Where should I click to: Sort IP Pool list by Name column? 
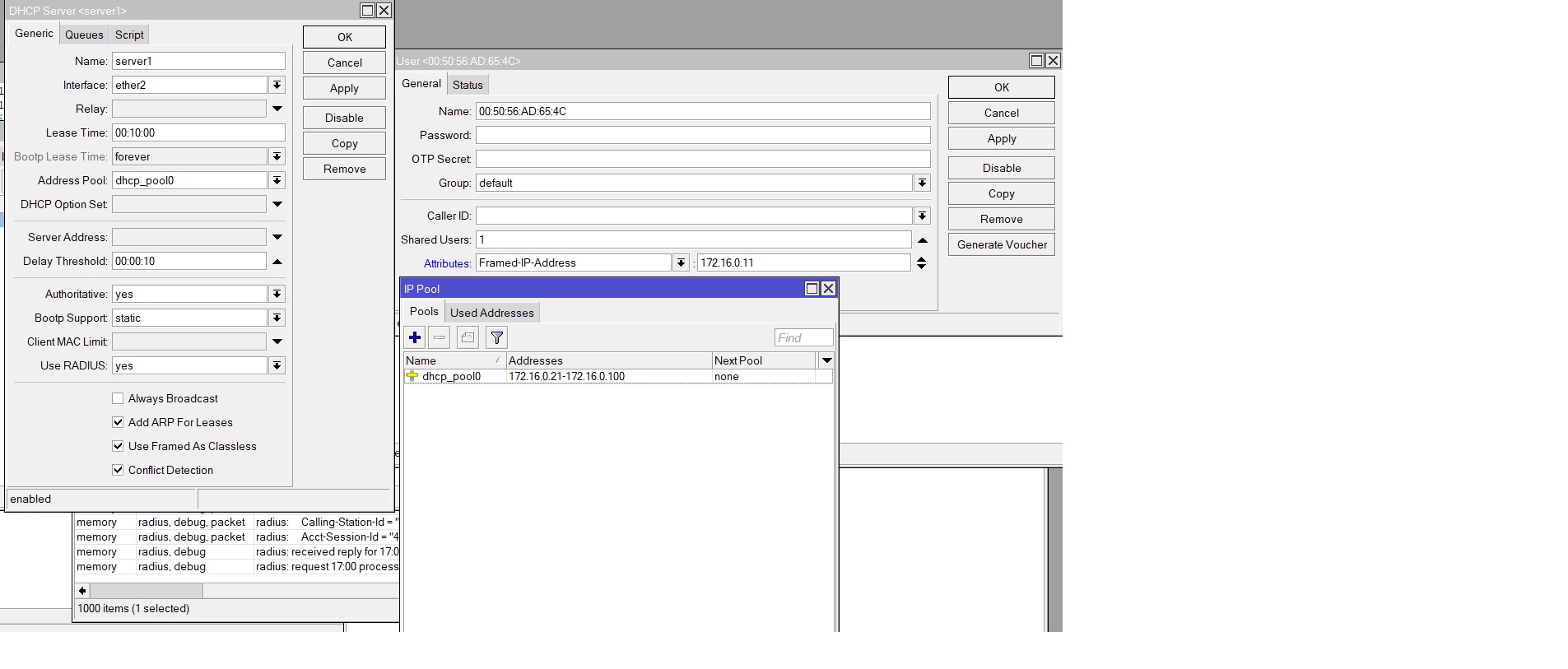coord(454,360)
